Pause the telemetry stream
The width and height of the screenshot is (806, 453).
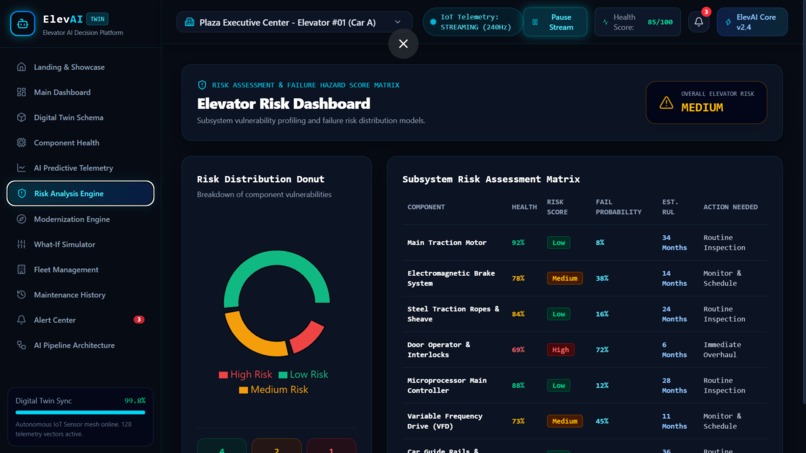(x=555, y=22)
